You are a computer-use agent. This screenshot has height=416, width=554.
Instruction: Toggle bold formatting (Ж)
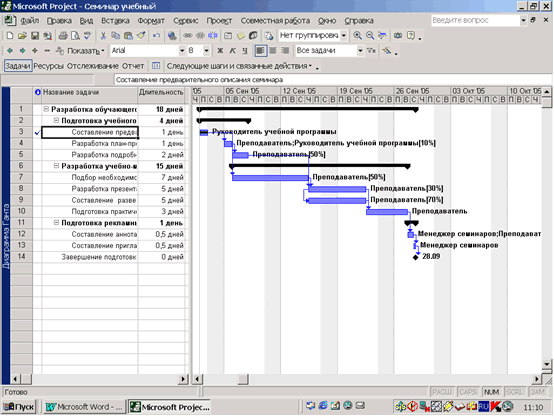pyautogui.click(x=220, y=51)
